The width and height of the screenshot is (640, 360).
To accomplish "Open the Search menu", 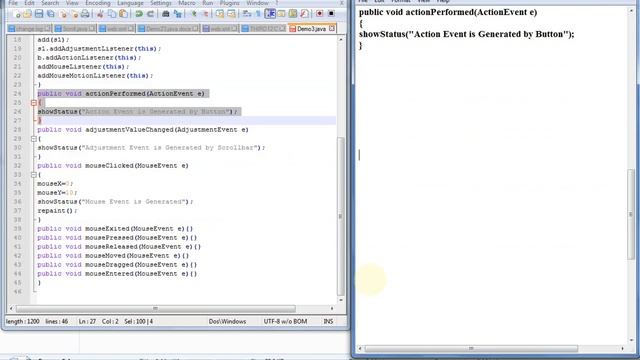I will click(50, 3).
